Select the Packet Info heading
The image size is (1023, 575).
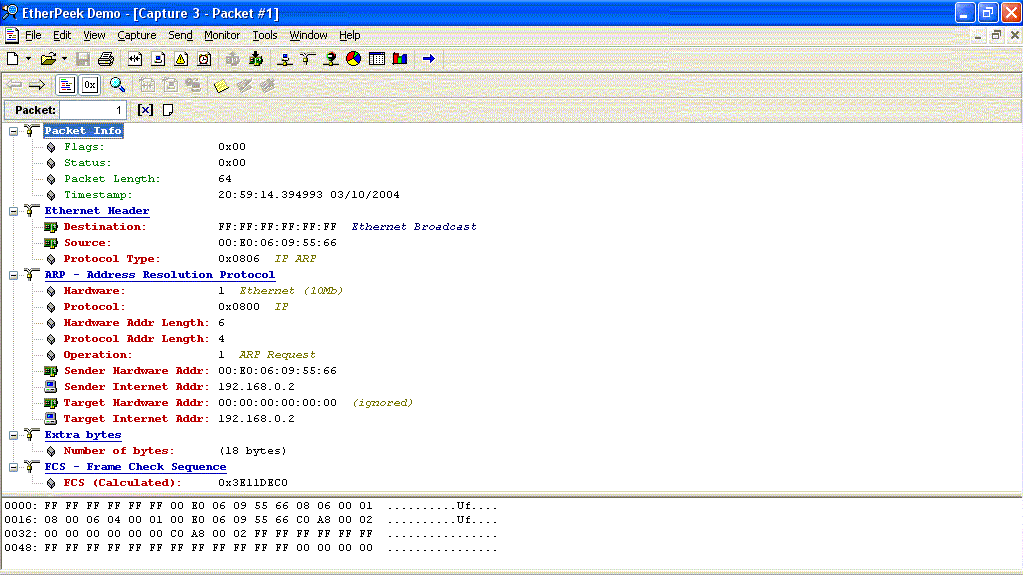(83, 131)
